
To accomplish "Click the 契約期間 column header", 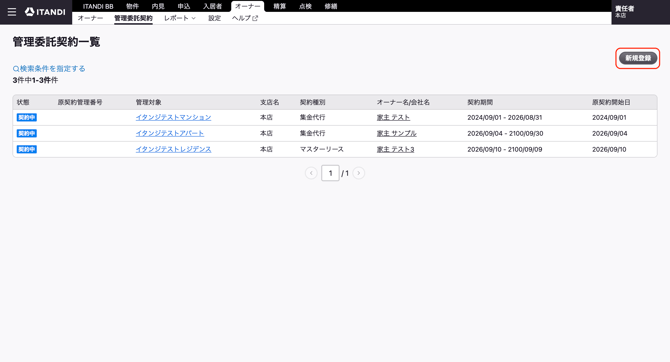I will pos(480,102).
